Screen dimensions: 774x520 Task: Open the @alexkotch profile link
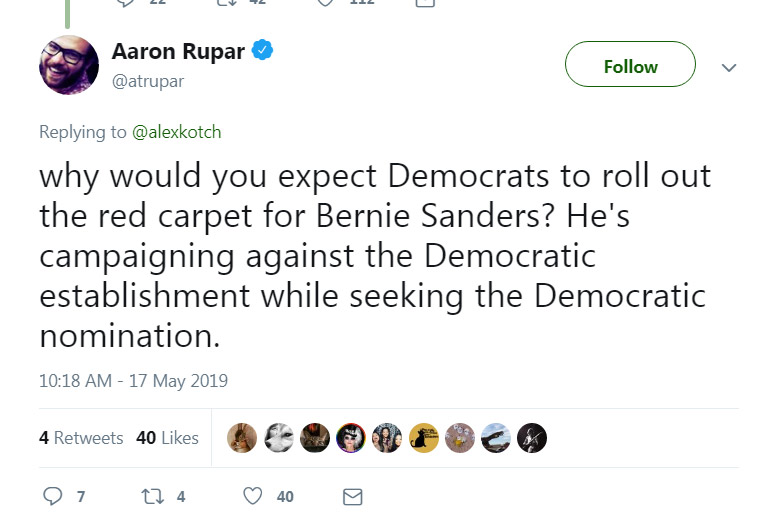(176, 132)
